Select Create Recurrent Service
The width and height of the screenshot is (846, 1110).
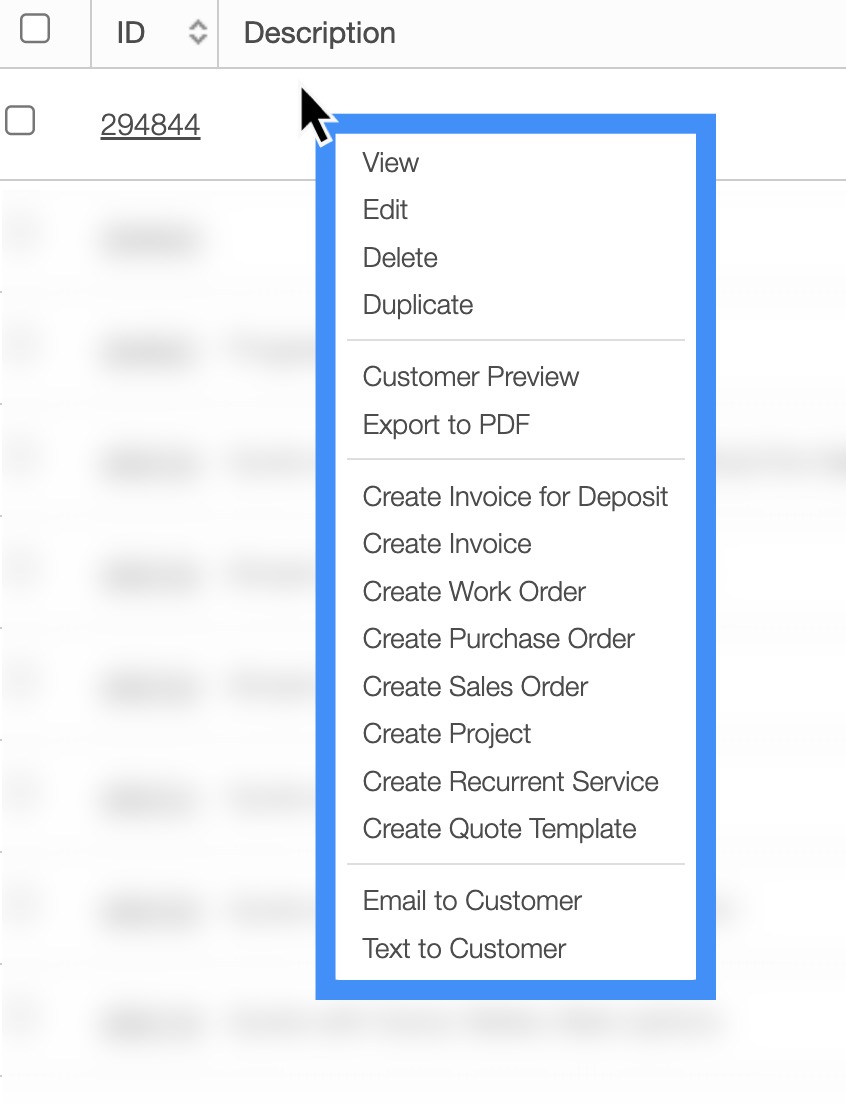[x=510, y=782]
